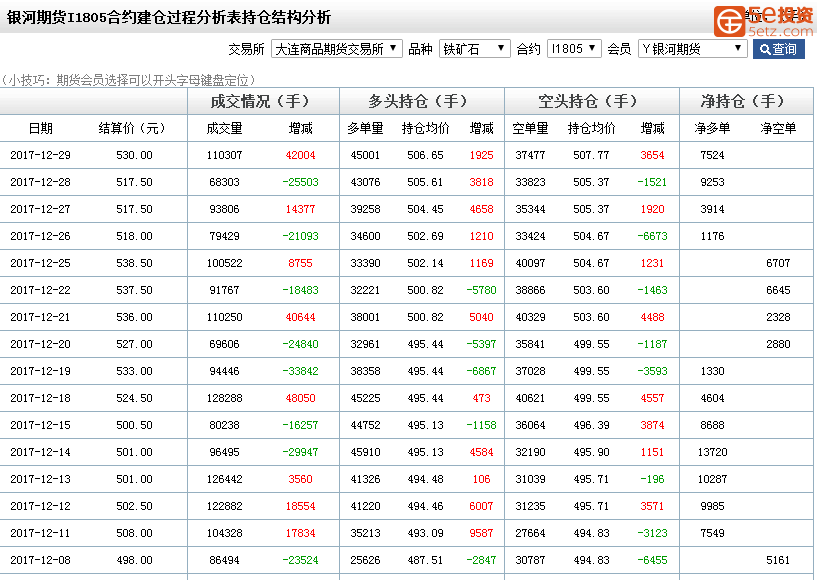
Task: Select date cell 2017-12-26
Action: 40,236
